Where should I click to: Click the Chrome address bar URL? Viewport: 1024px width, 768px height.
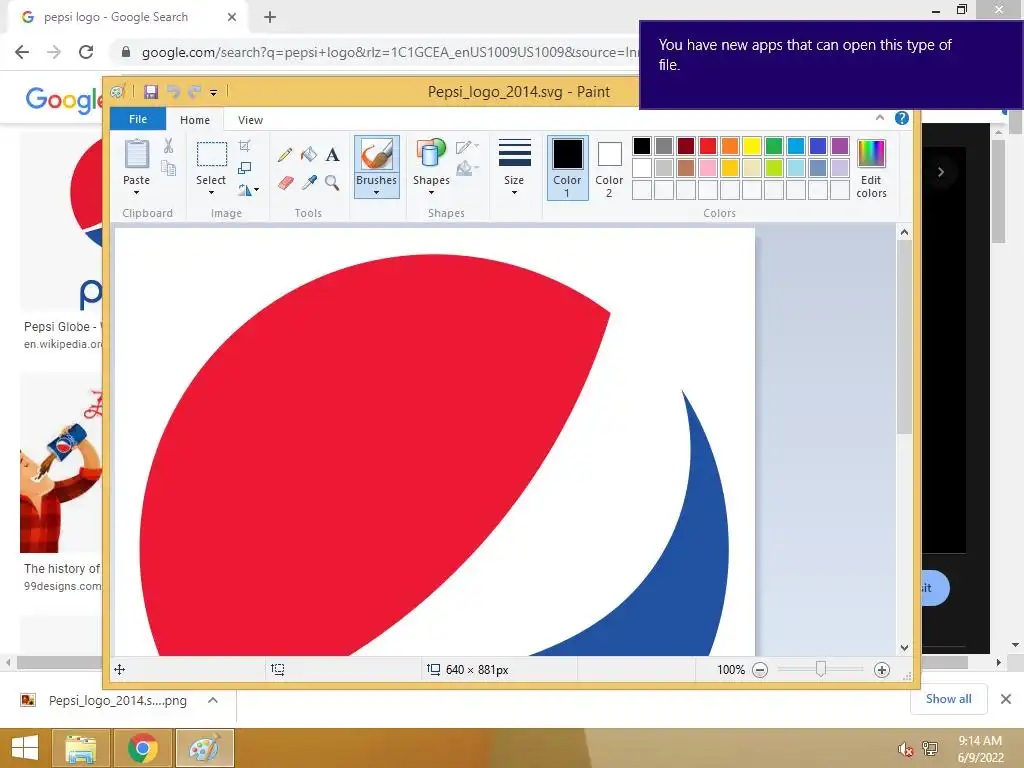click(x=390, y=52)
